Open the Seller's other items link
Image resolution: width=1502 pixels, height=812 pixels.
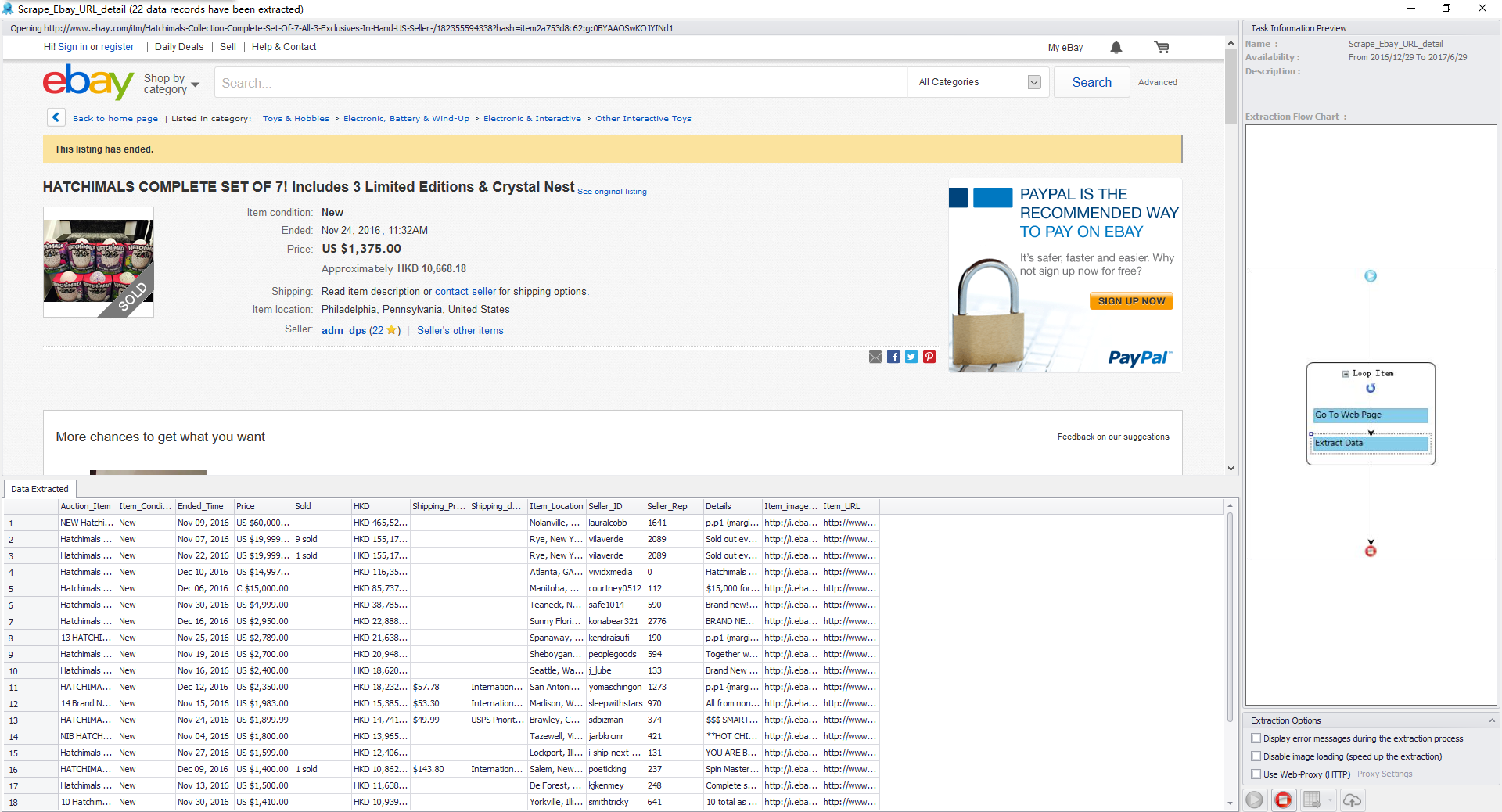point(460,330)
